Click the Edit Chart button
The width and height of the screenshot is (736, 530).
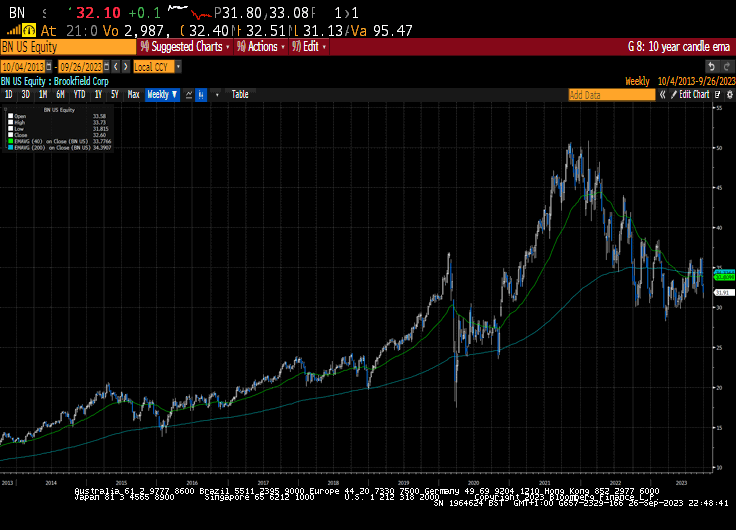pos(690,95)
